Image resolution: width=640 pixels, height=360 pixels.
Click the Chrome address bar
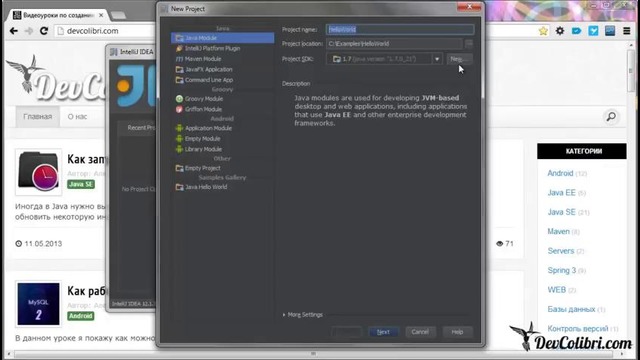106,31
